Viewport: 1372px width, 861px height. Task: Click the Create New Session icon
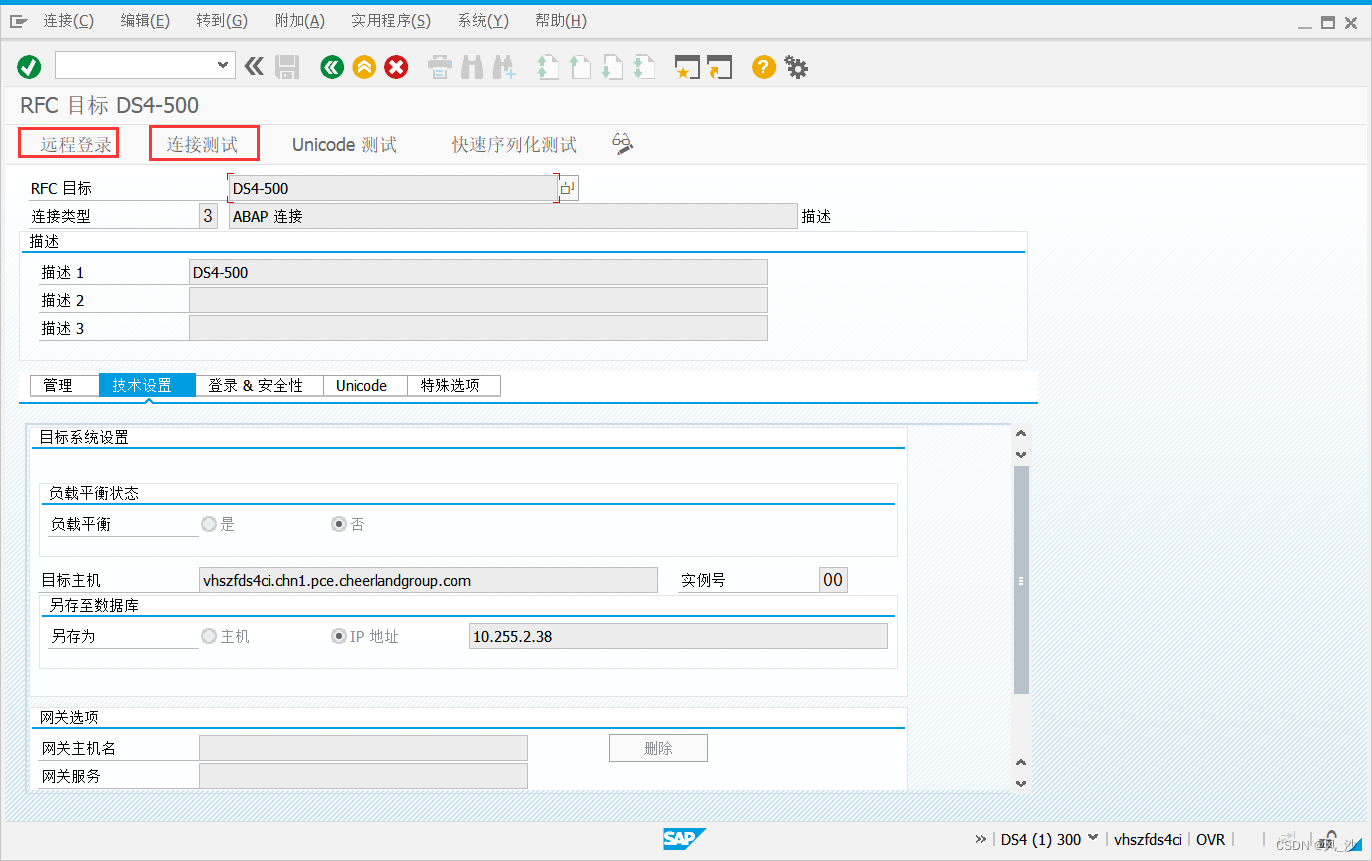[687, 67]
